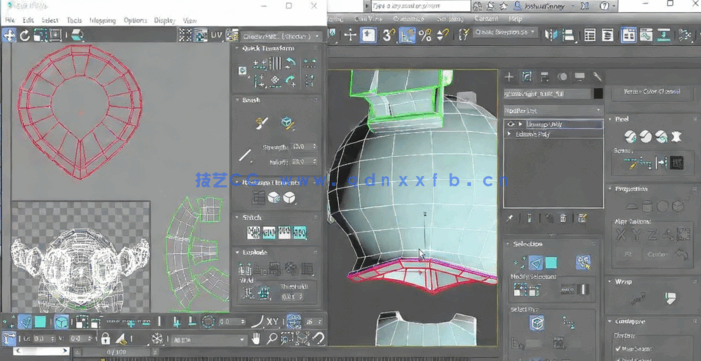Click Rotate -90 icon in Quick Transform
Image resolution: width=701 pixels, height=361 pixels.
tap(291, 63)
